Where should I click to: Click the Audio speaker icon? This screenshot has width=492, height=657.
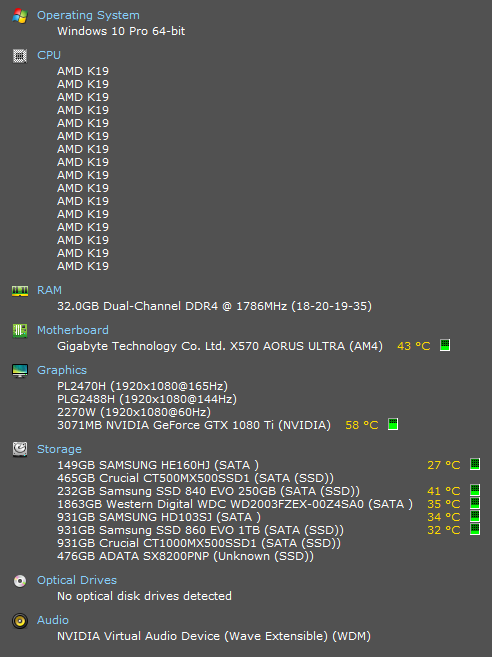click(20, 620)
